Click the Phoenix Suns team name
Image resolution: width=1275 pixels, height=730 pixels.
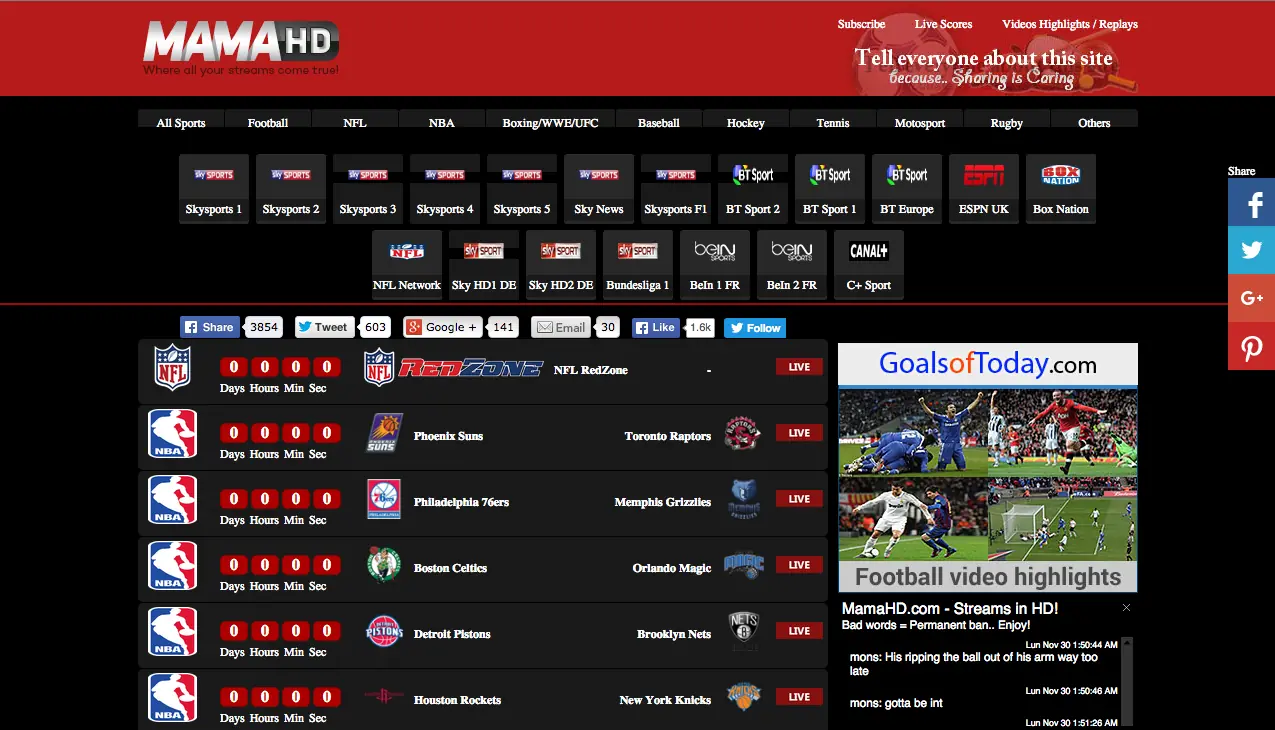[x=448, y=436]
